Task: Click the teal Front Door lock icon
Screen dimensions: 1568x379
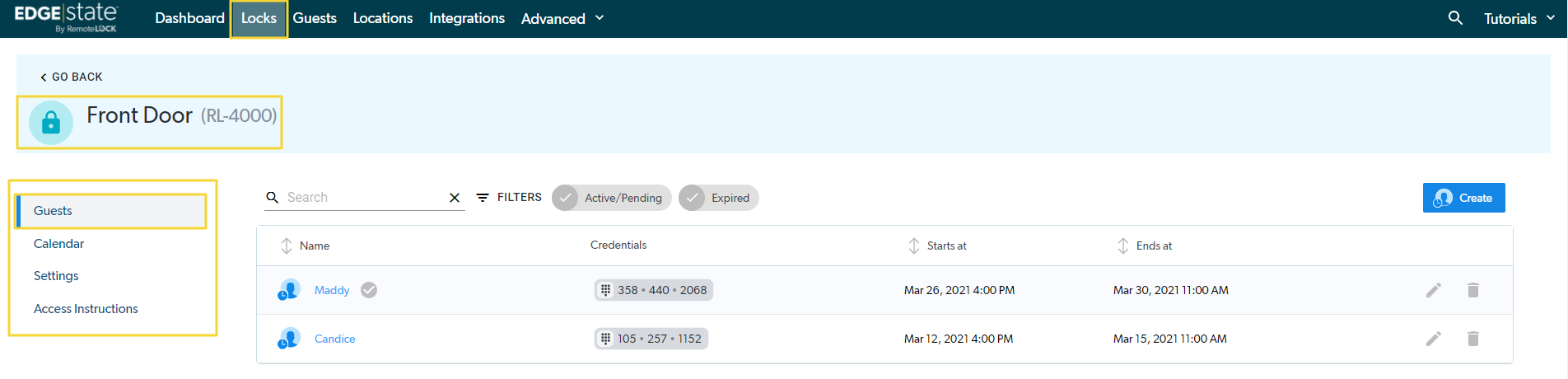Action: (x=51, y=123)
